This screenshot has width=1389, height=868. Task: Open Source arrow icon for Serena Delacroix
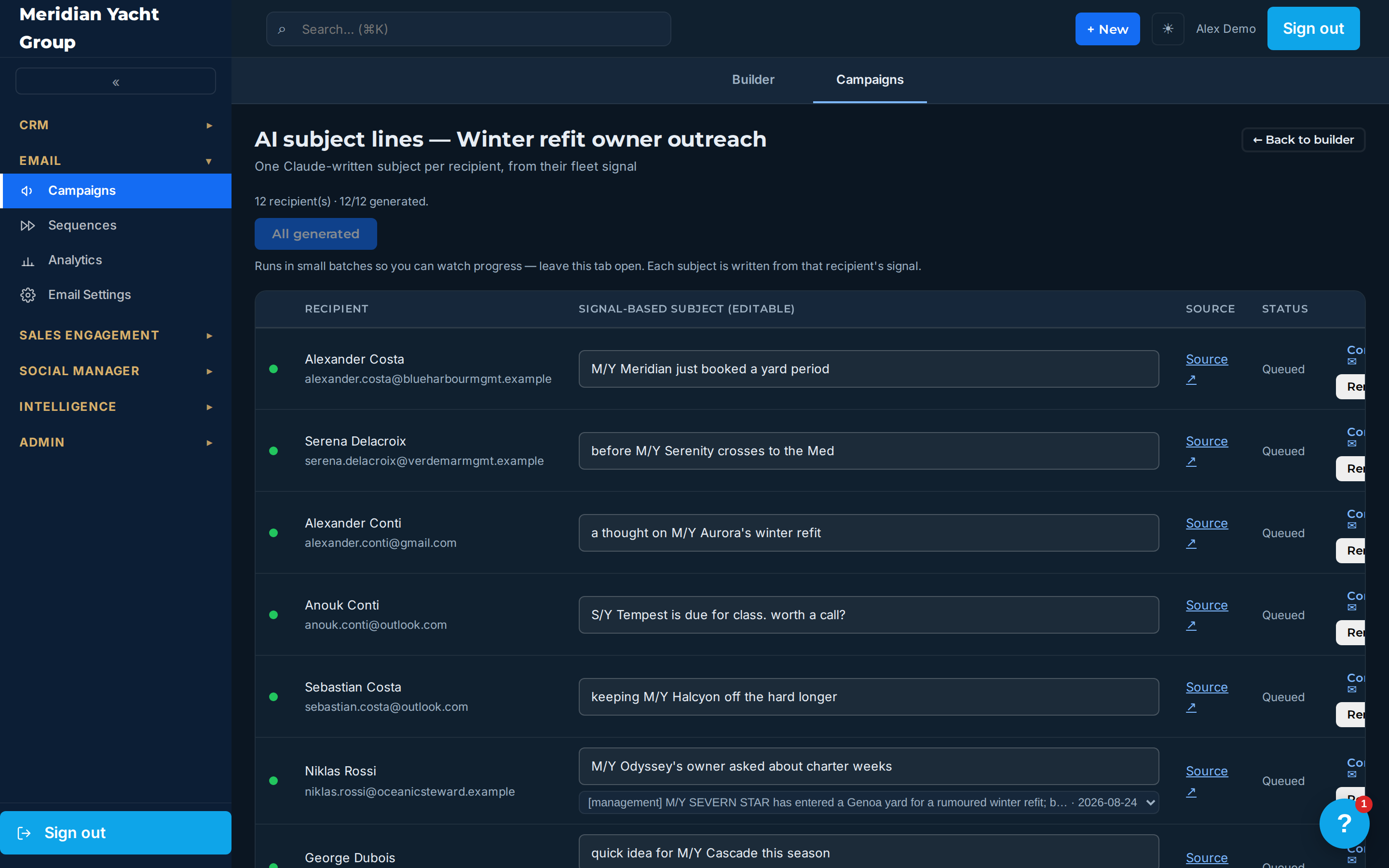1191,461
